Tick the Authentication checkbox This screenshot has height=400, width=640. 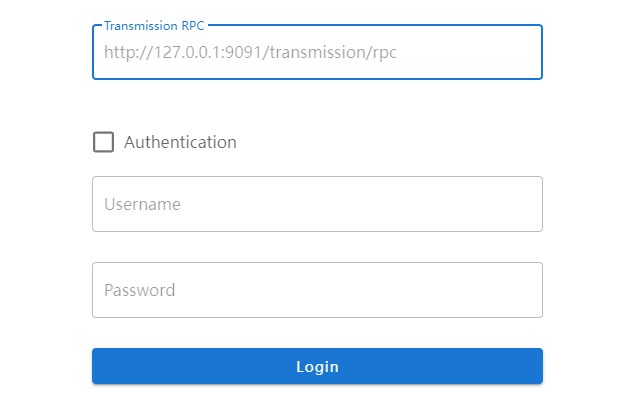point(103,142)
